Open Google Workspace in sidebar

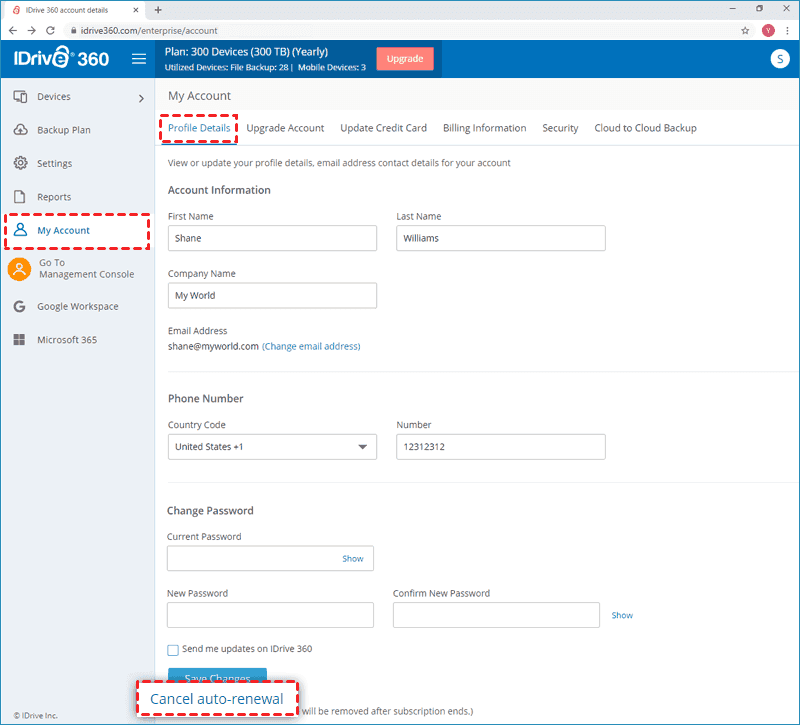[77, 306]
